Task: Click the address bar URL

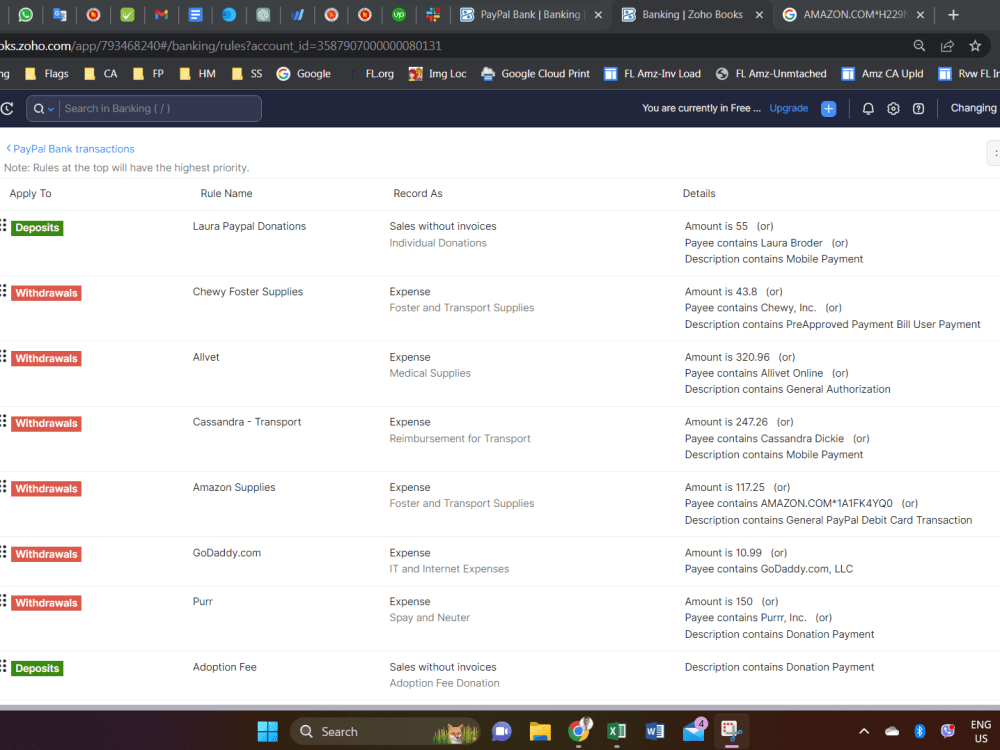Action: pyautogui.click(x=220, y=46)
